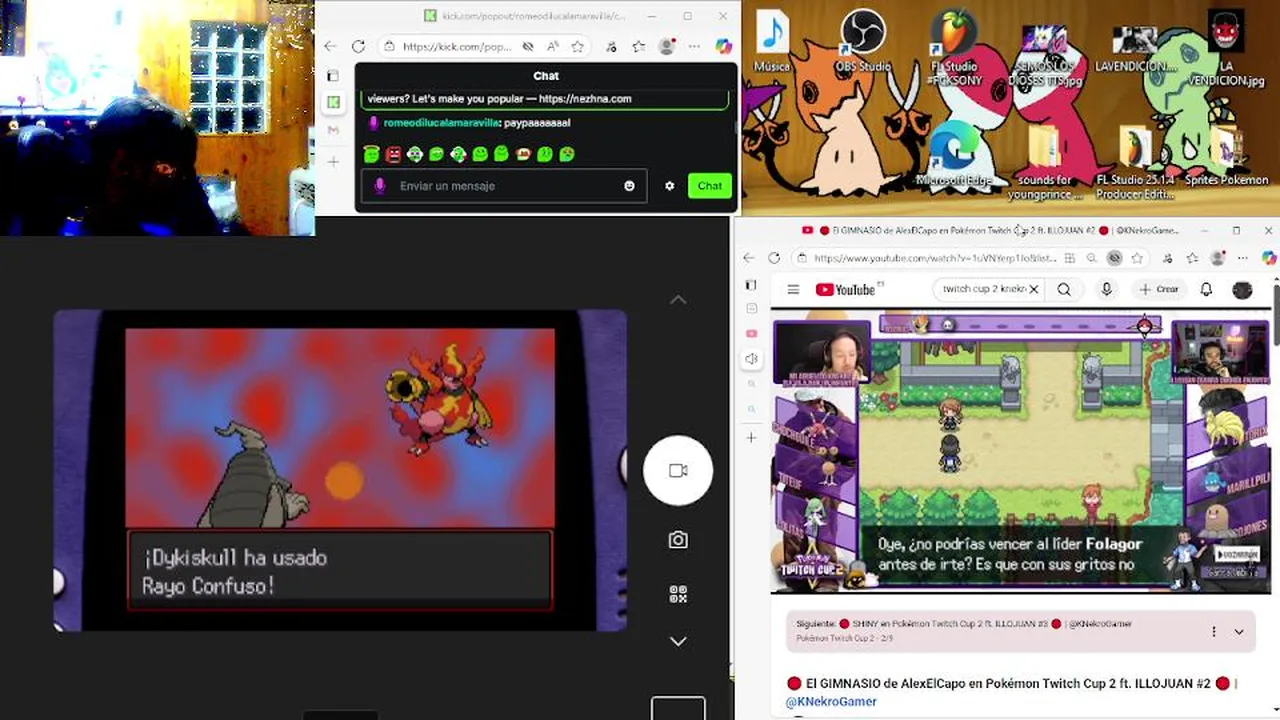The image size is (1280, 720).
Task: Clear the YouTube search box text
Action: (x=1034, y=289)
